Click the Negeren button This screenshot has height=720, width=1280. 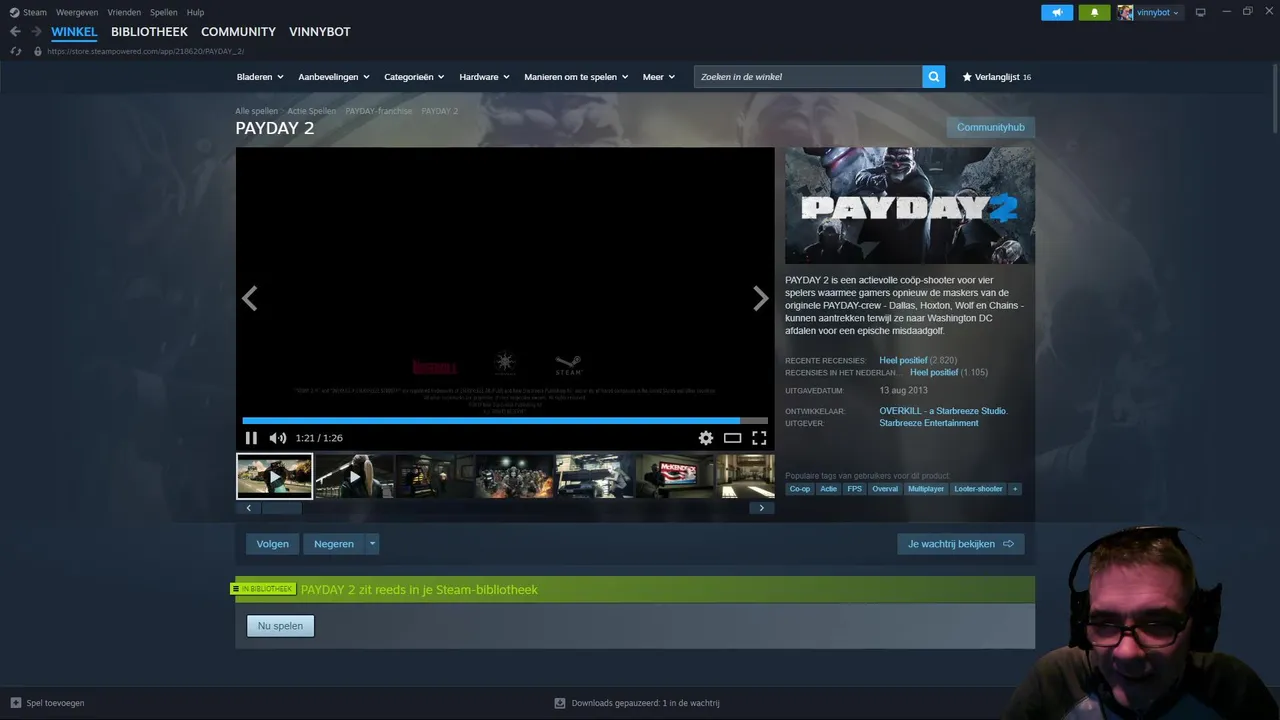[x=334, y=544]
